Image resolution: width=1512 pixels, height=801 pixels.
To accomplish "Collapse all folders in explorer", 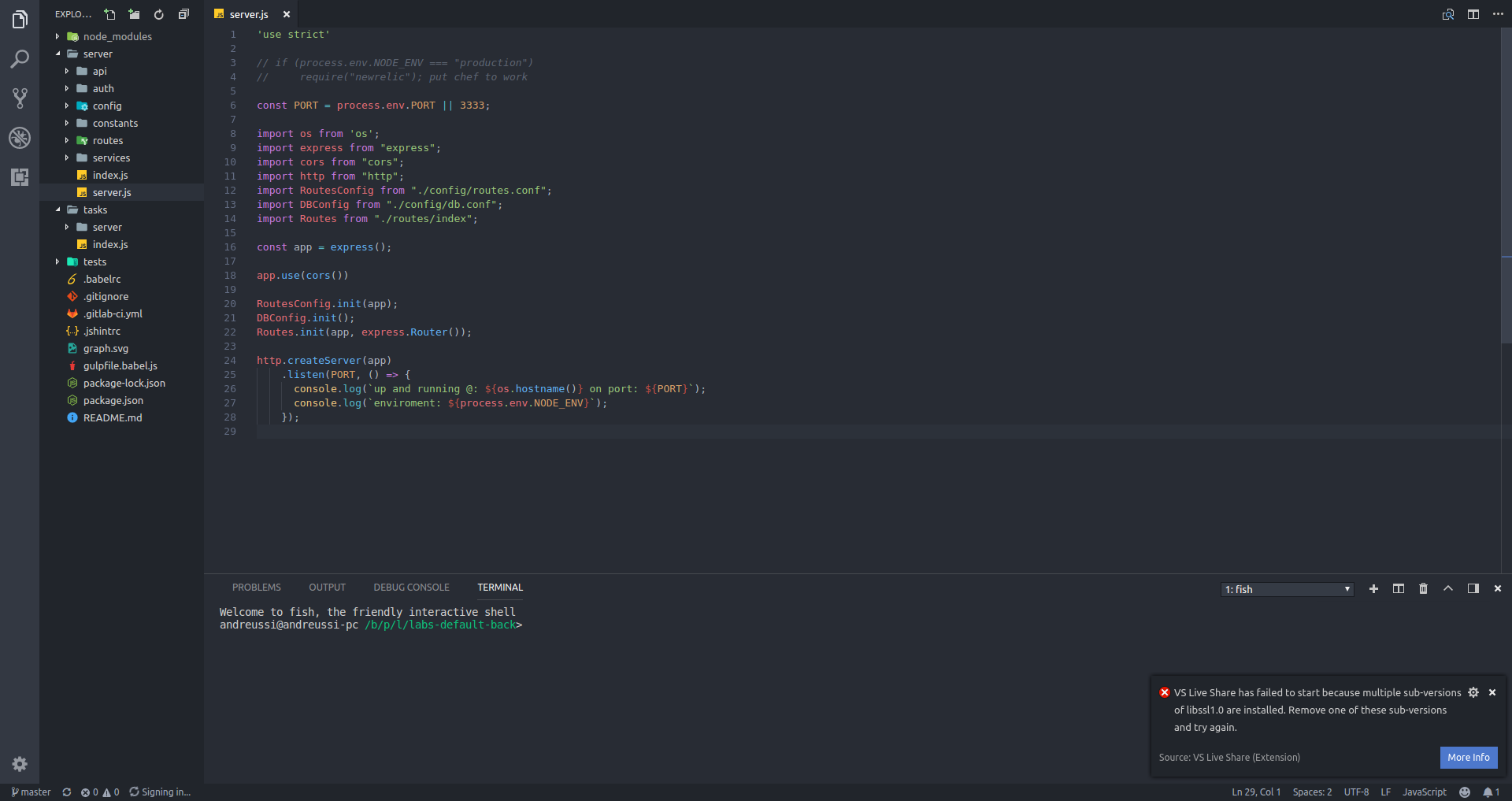I will (x=183, y=14).
